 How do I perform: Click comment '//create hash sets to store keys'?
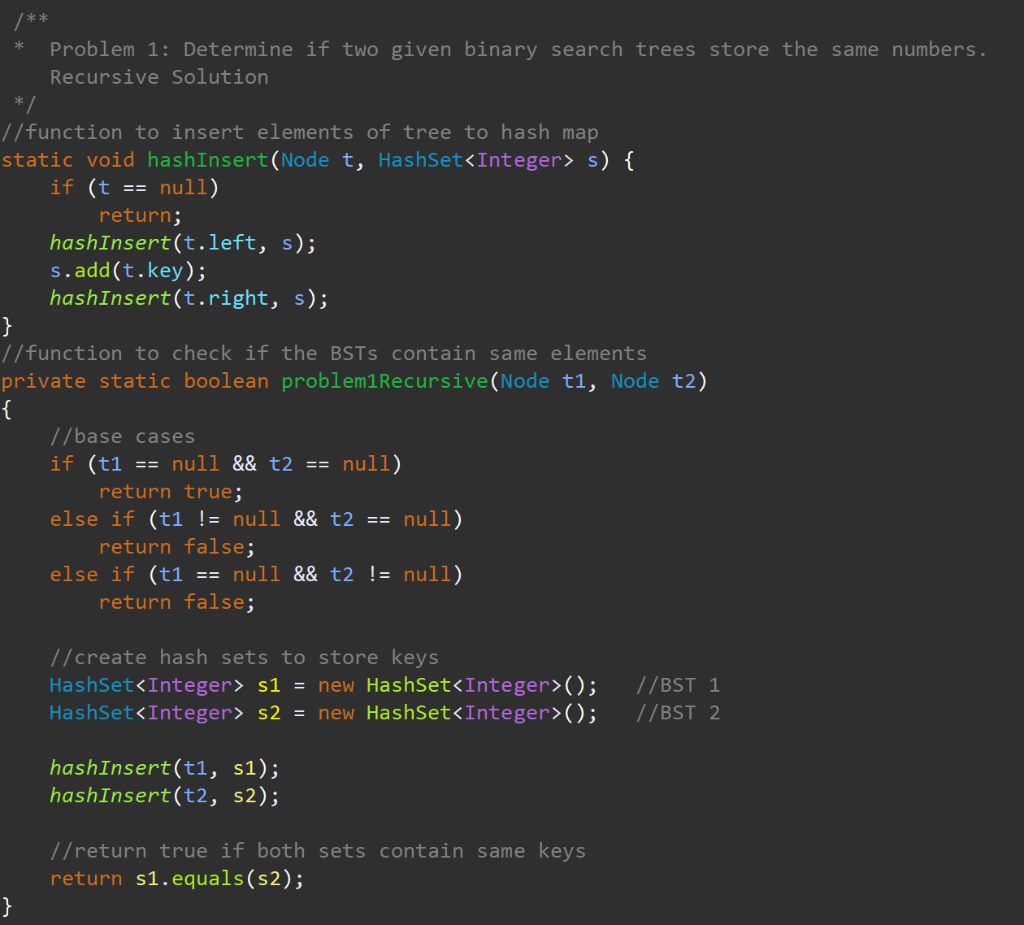click(244, 657)
